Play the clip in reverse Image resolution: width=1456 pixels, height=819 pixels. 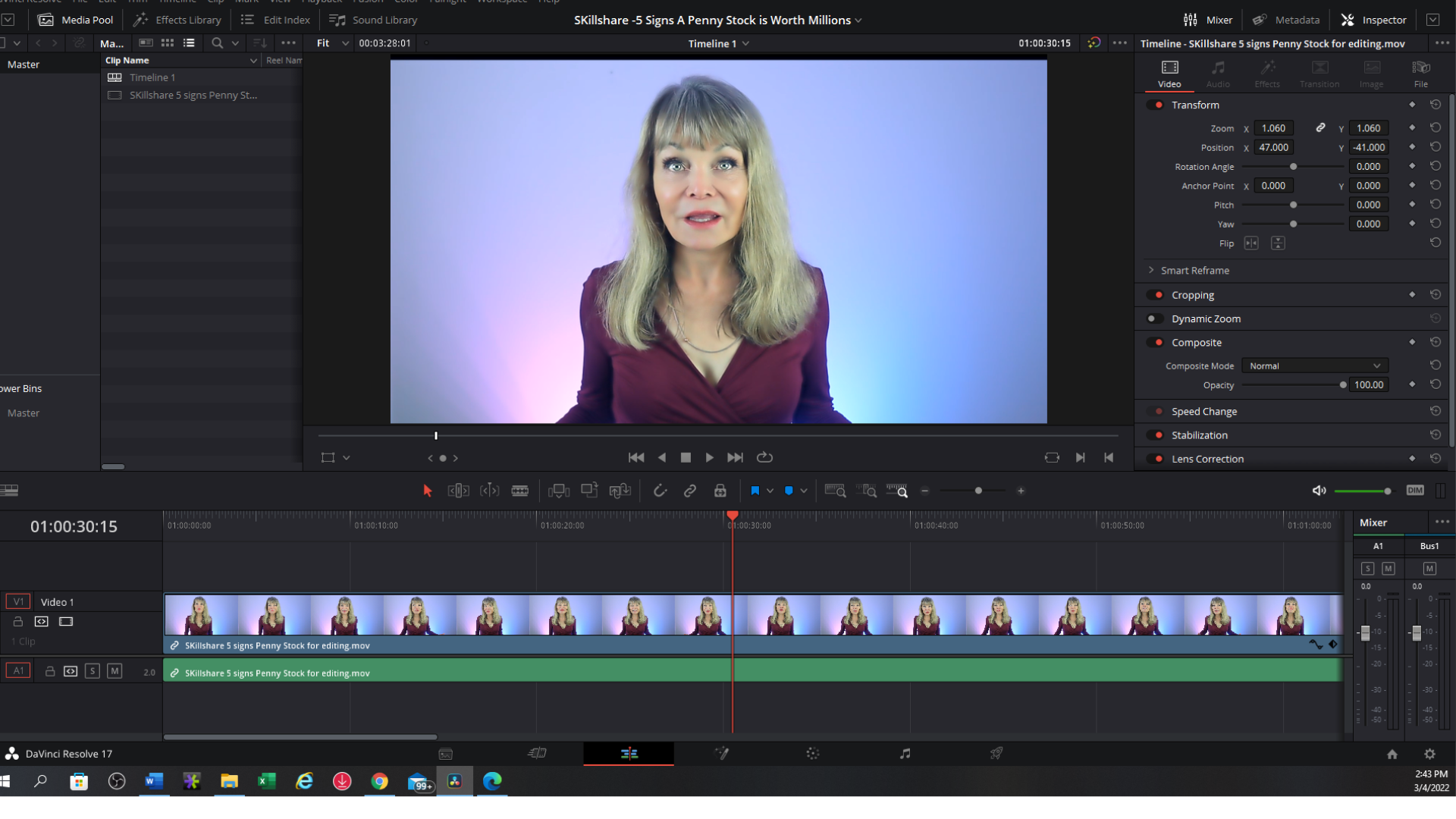[x=662, y=457]
